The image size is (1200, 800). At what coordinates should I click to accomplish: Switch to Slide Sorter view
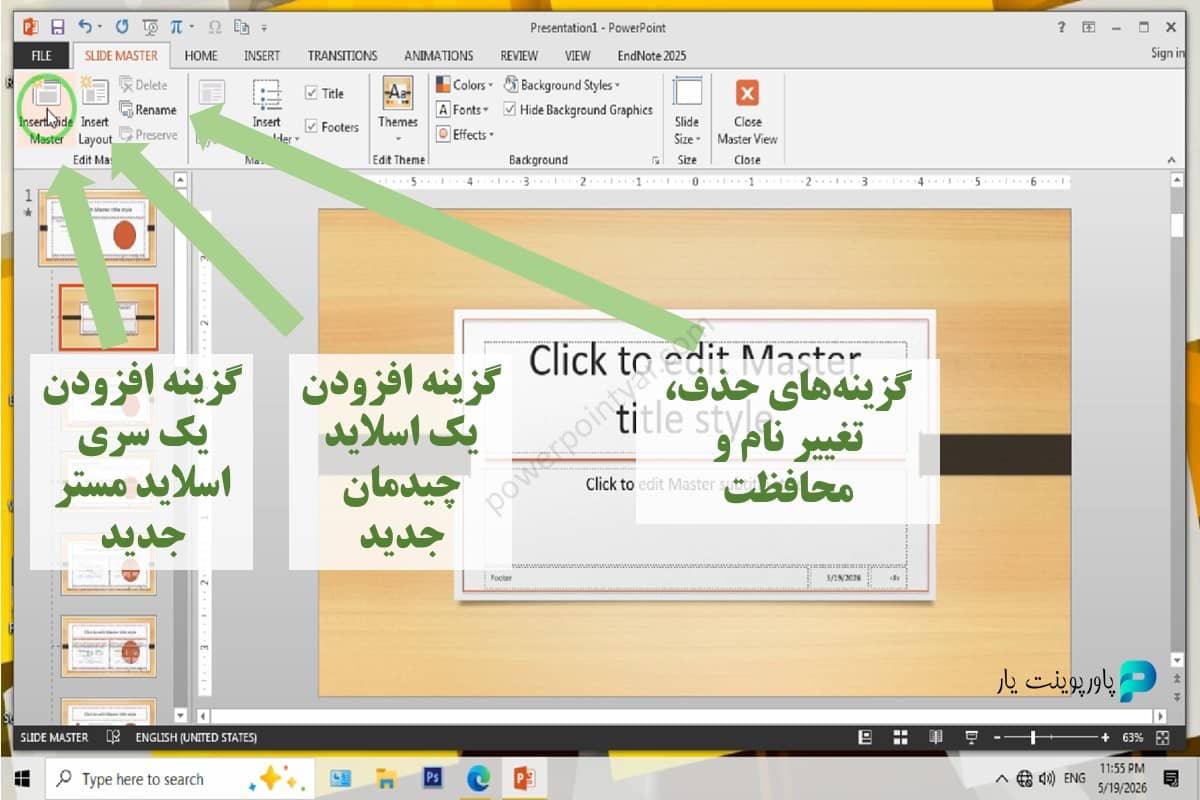click(x=900, y=737)
